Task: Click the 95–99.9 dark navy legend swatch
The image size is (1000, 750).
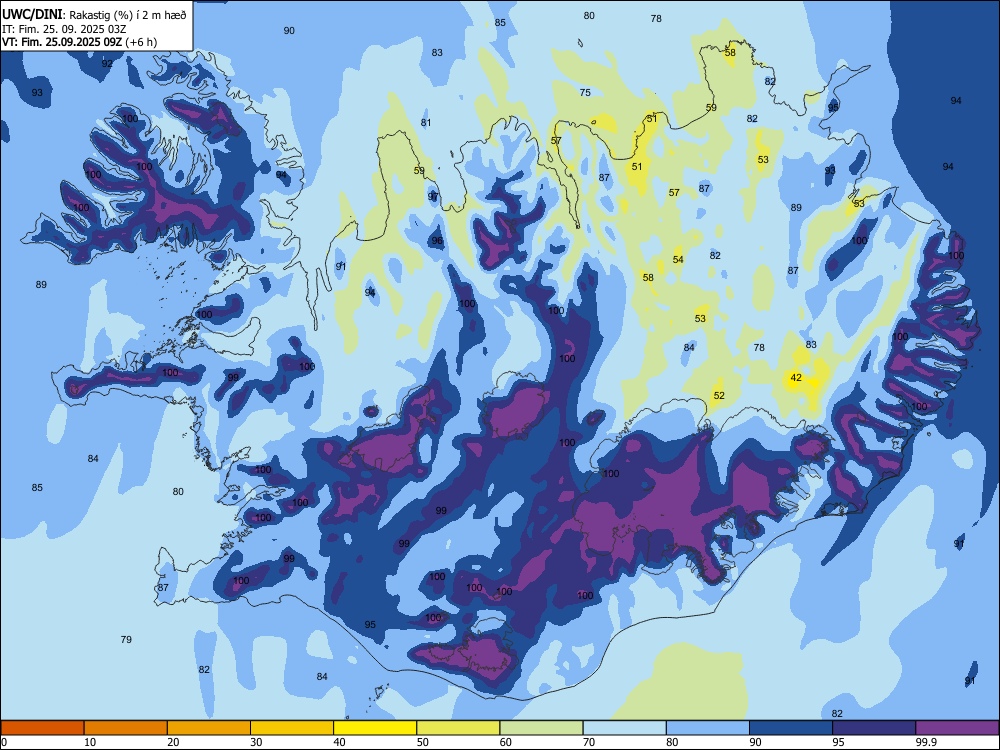Action: click(x=874, y=728)
